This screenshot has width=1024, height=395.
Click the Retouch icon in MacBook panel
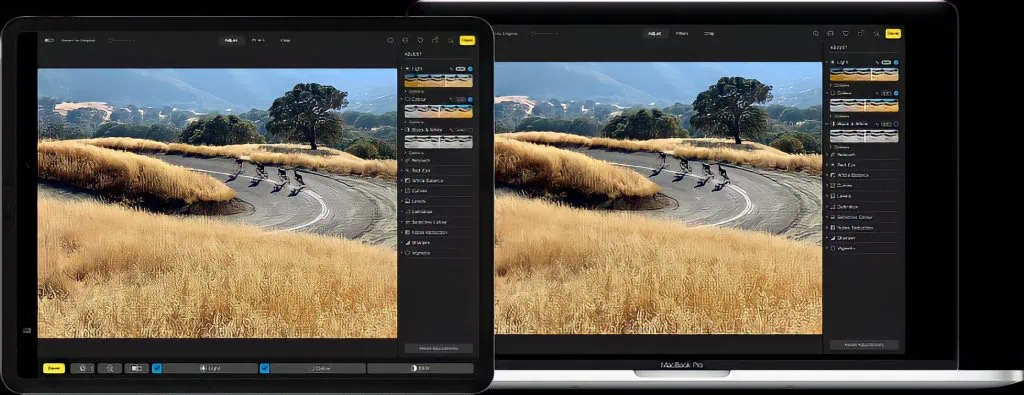tap(832, 155)
